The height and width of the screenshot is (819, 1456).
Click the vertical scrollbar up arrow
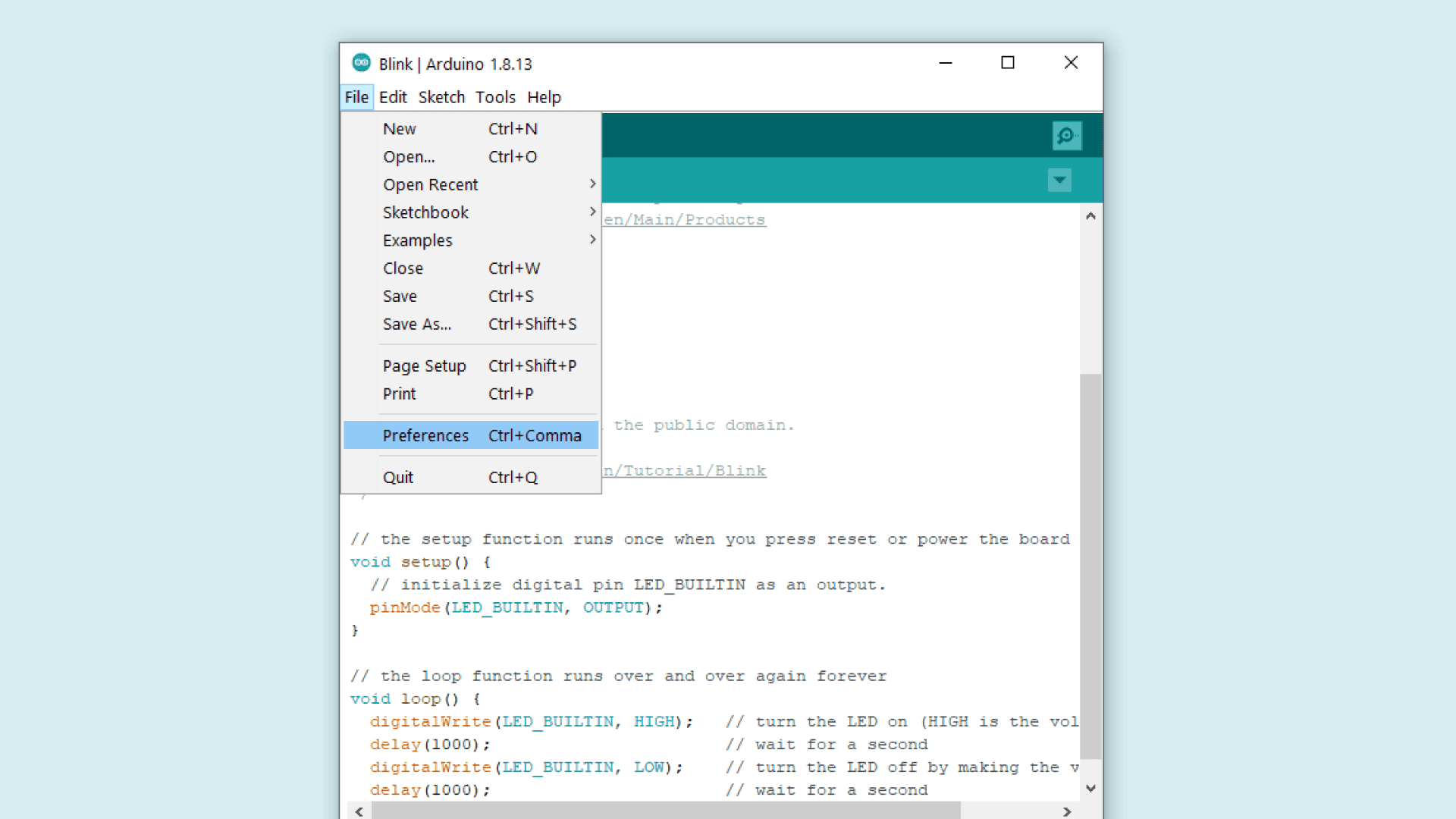click(1090, 216)
